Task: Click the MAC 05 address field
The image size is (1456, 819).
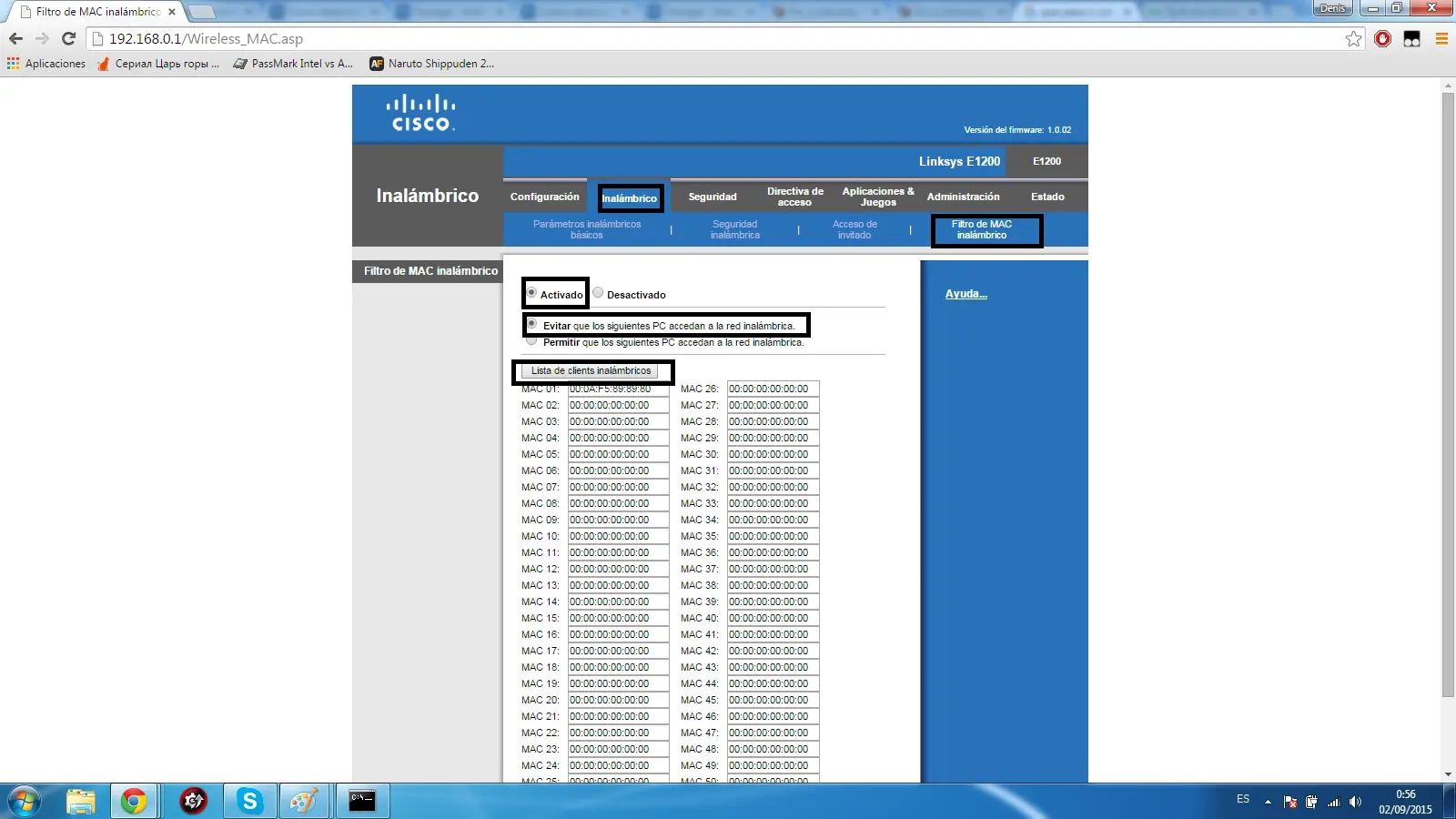Action: click(619, 454)
